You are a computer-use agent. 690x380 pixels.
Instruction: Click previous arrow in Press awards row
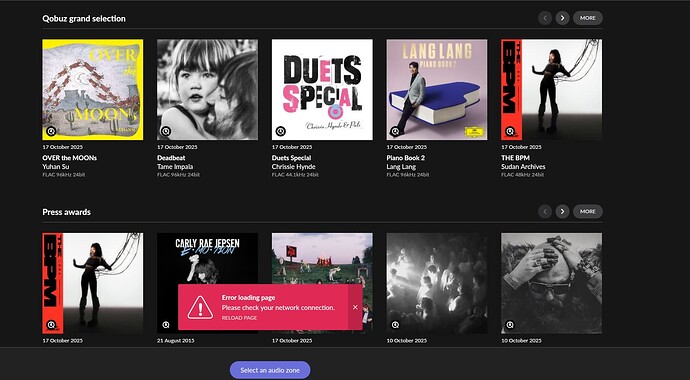coord(545,212)
